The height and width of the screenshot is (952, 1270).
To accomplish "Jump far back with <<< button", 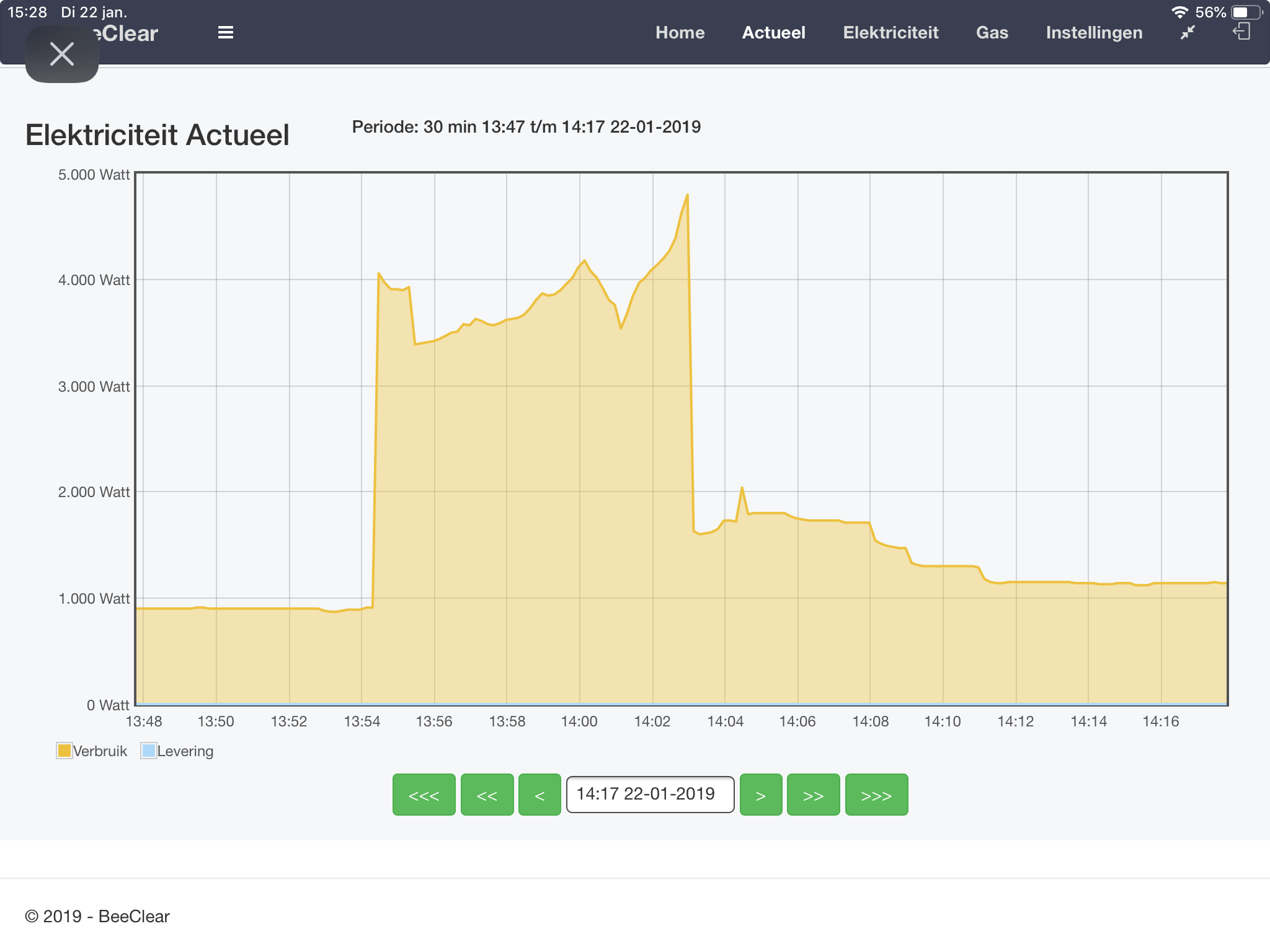I will 424,795.
